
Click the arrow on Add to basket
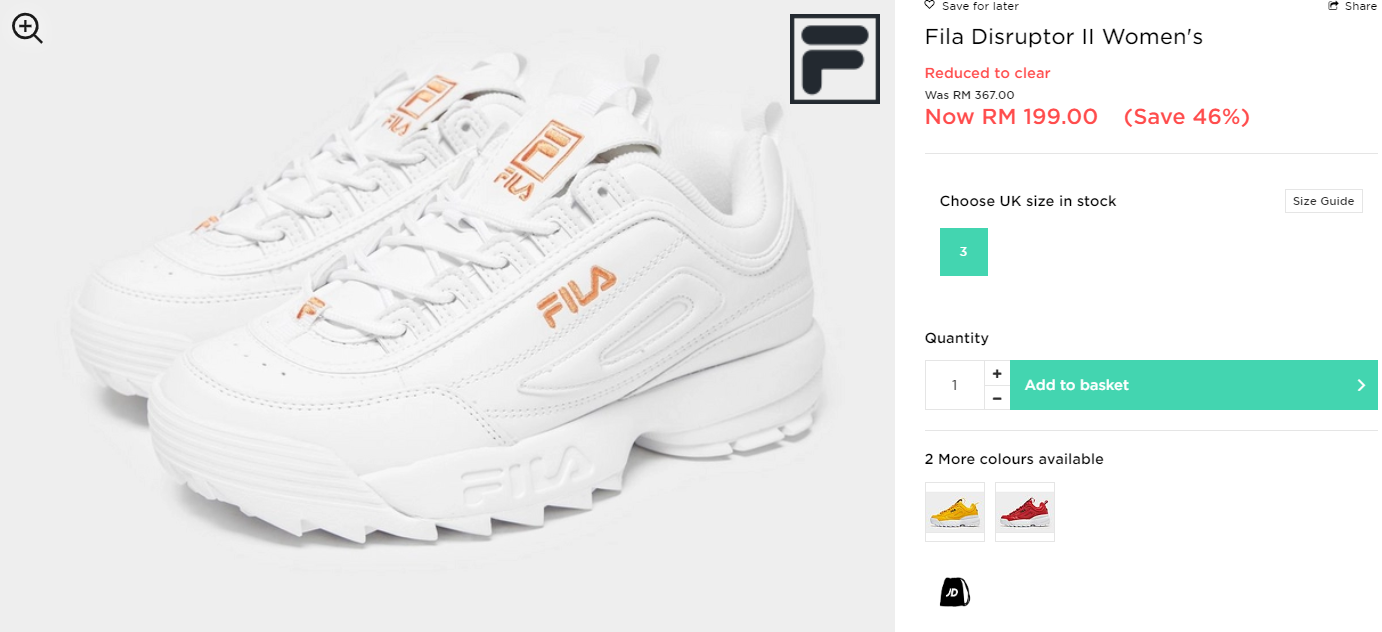[x=1361, y=385]
